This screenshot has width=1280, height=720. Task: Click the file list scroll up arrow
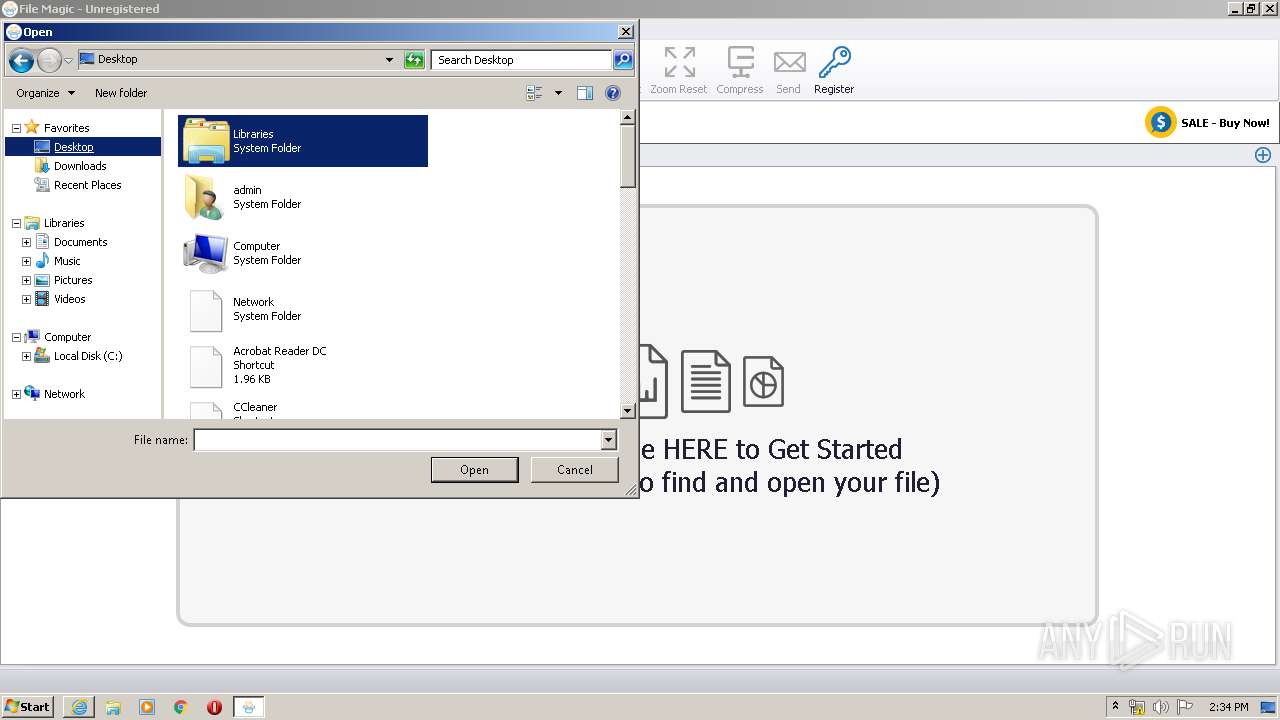click(x=628, y=118)
